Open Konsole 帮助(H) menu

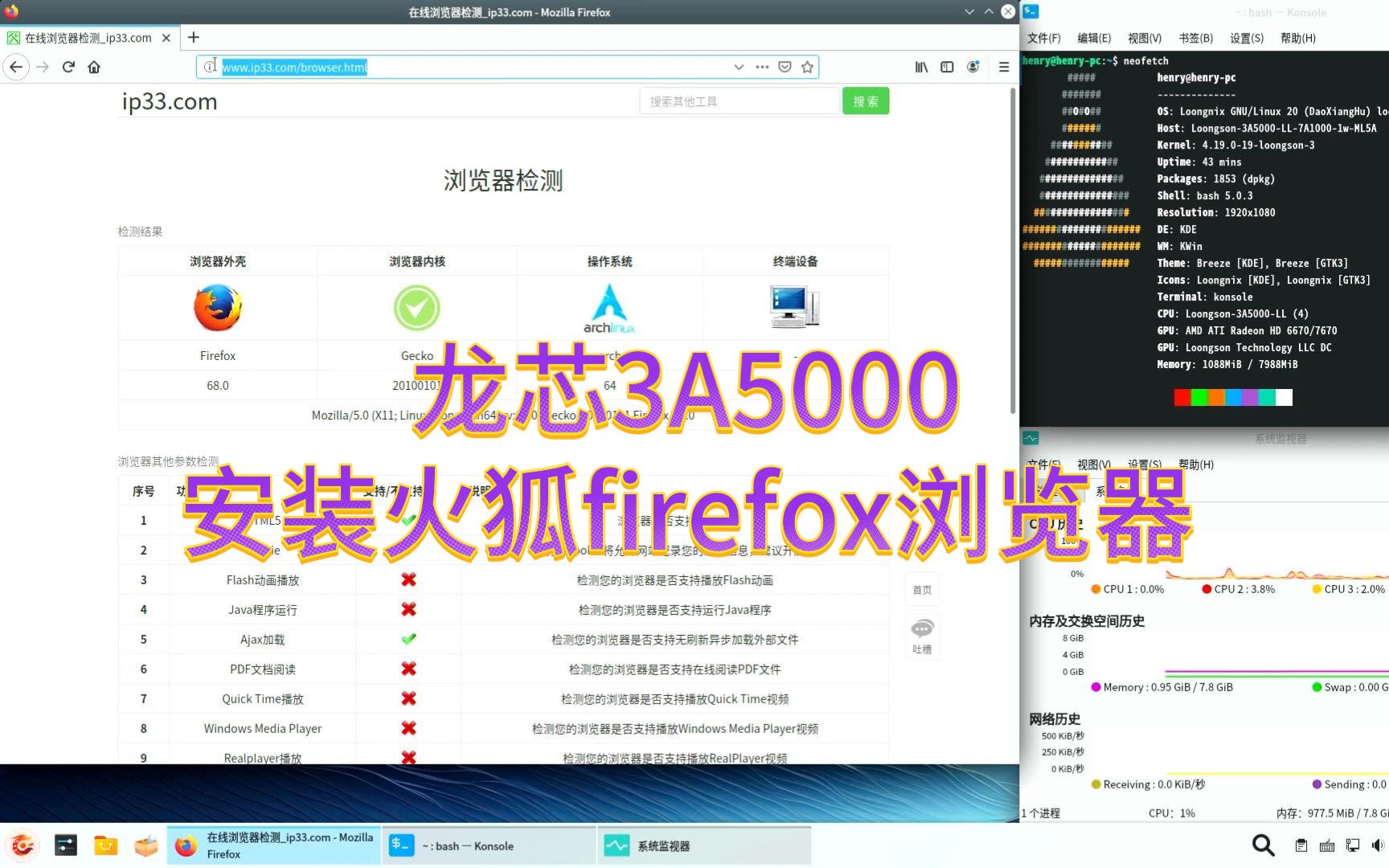(x=1298, y=38)
